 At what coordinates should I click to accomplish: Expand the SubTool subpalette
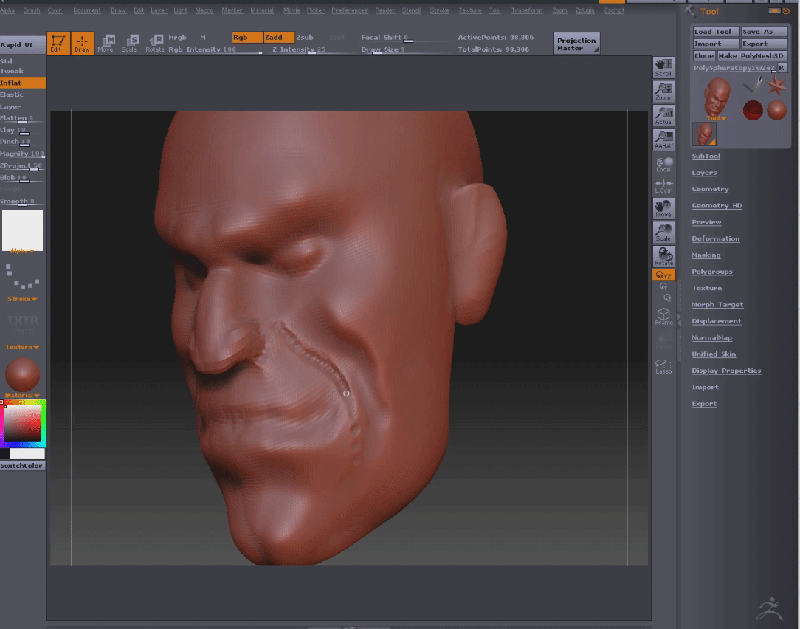coord(706,156)
